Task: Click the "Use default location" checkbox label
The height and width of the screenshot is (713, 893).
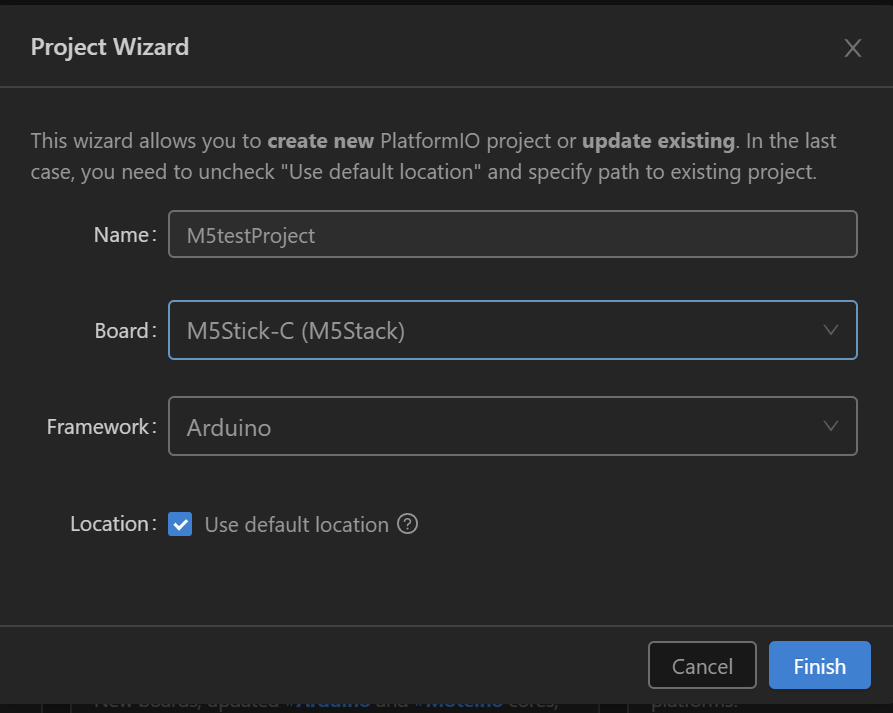Action: pyautogui.click(x=296, y=524)
